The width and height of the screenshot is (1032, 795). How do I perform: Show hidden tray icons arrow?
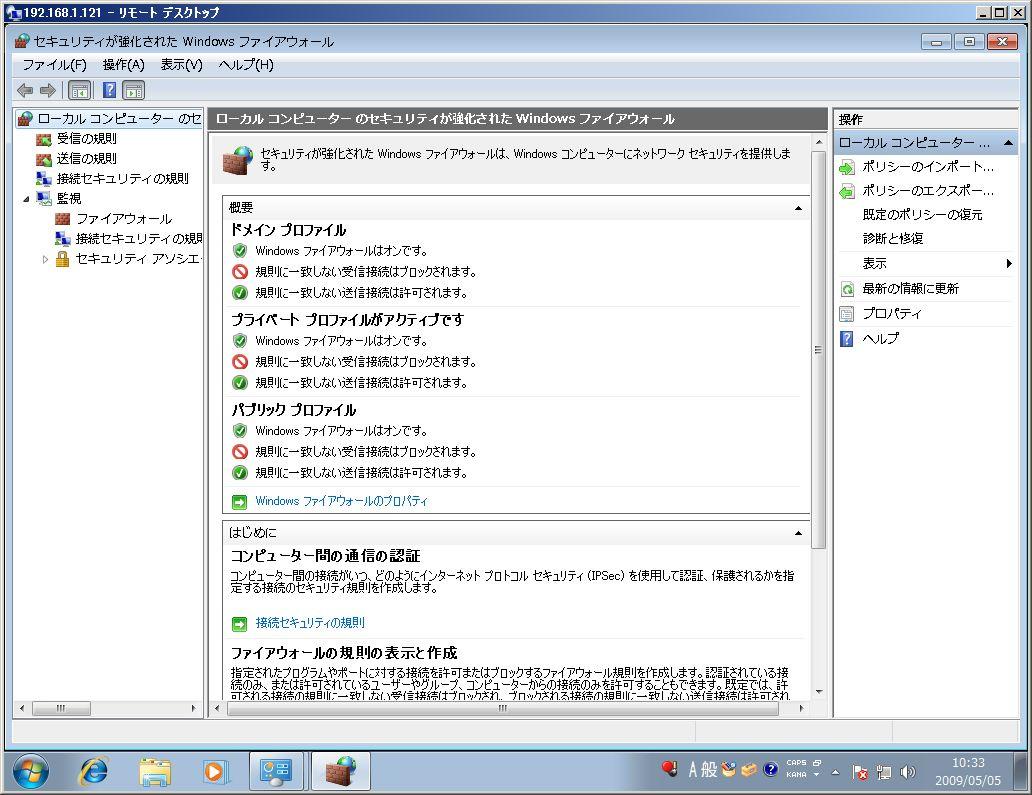point(835,772)
